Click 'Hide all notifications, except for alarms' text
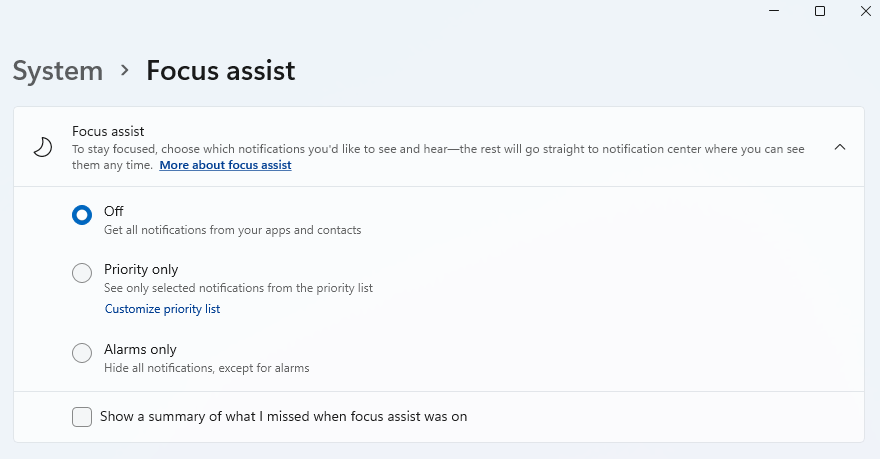This screenshot has height=459, width=880. pos(206,368)
